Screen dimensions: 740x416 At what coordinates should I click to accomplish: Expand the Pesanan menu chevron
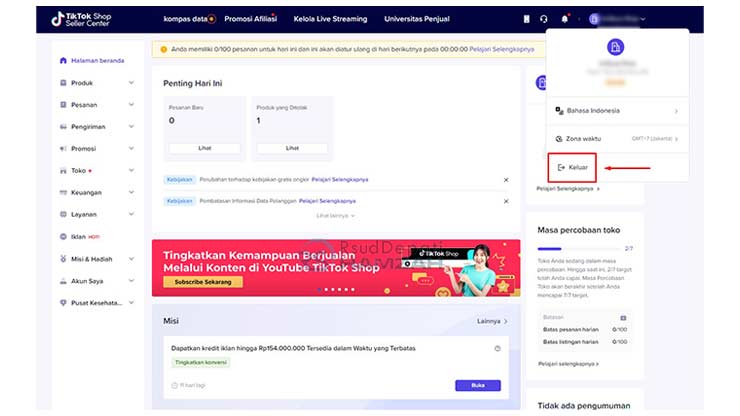coord(131,104)
